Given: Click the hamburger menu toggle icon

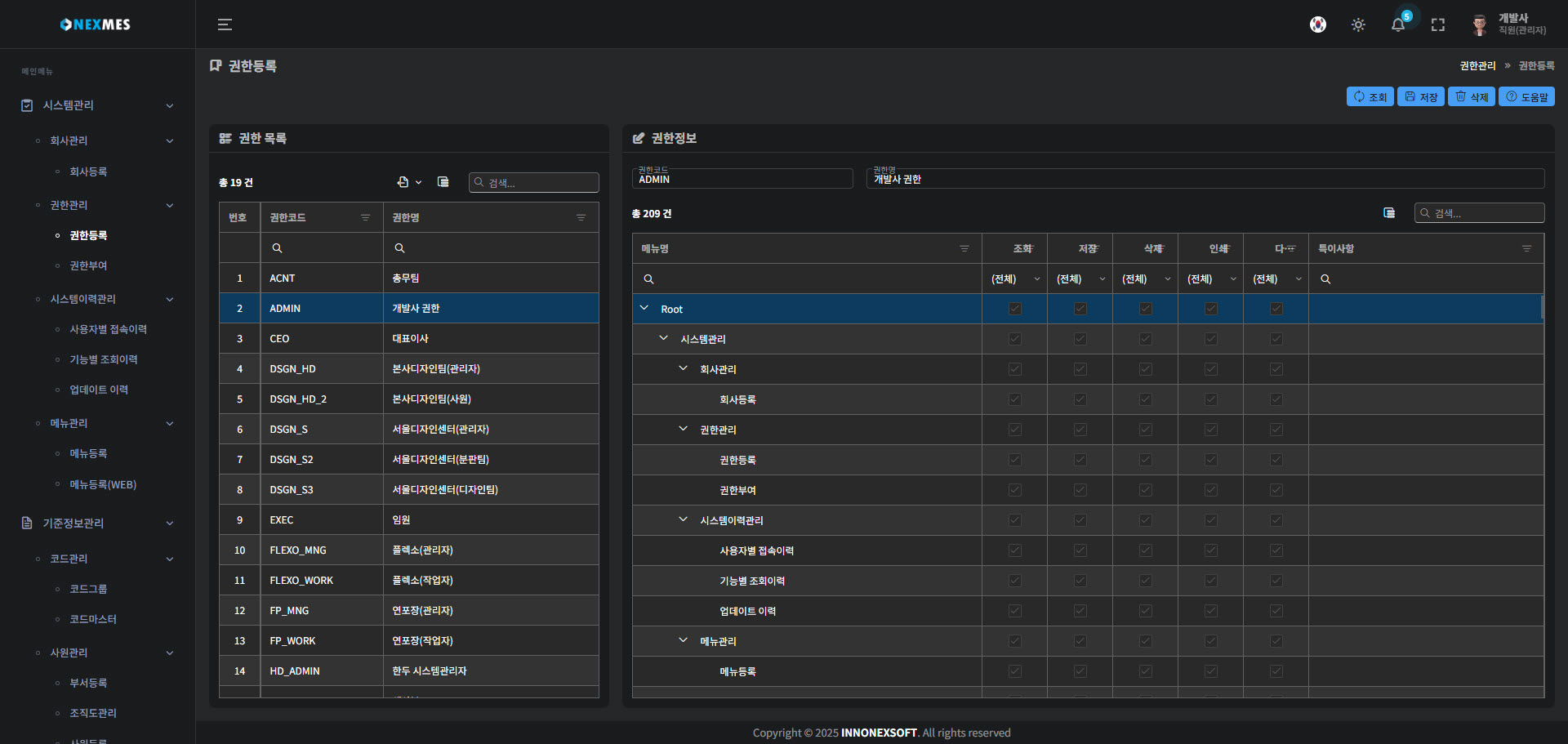Looking at the screenshot, I should [x=225, y=25].
